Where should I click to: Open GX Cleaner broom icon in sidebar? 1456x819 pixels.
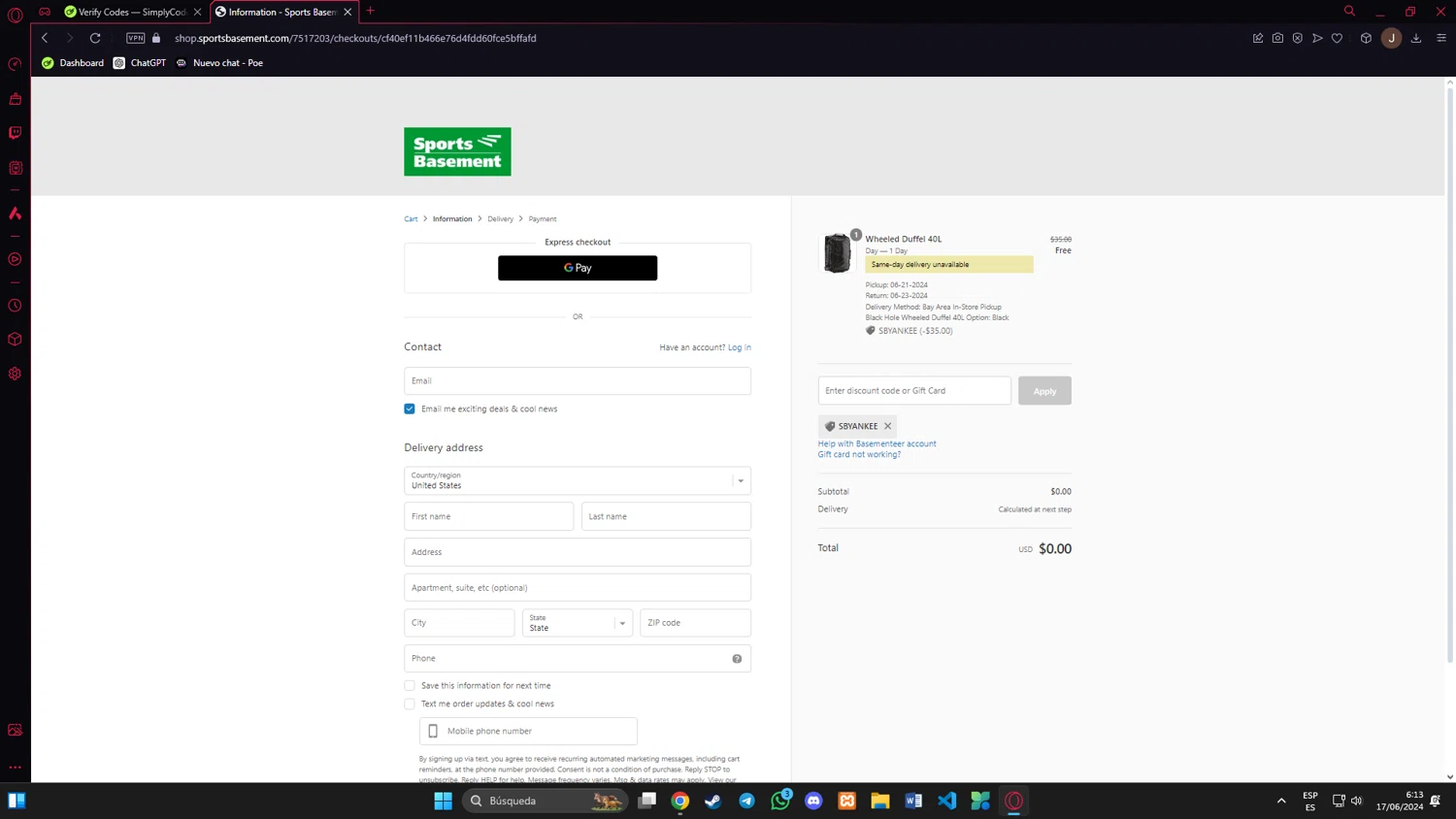click(x=15, y=99)
